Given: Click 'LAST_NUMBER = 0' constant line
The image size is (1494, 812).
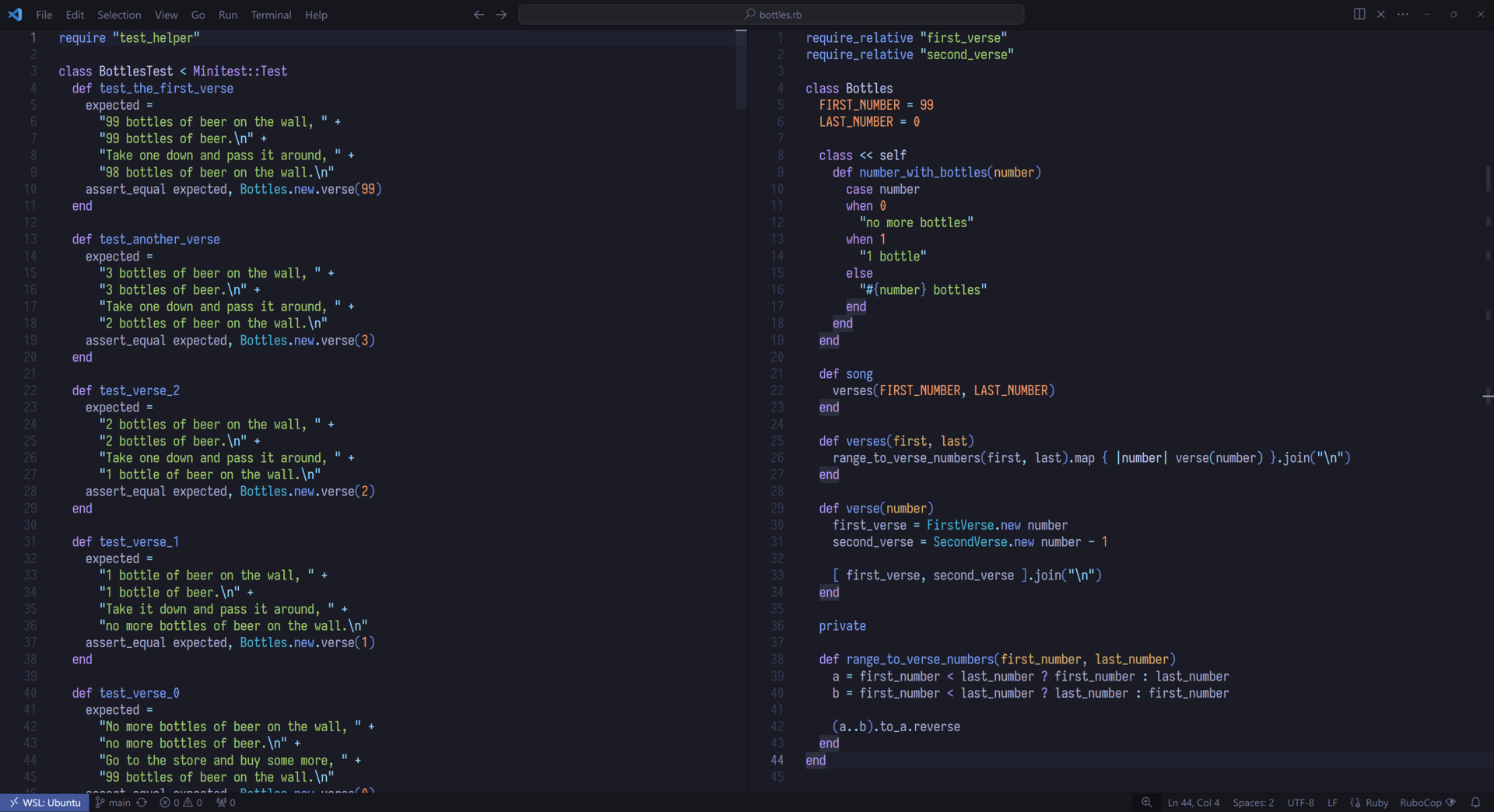Looking at the screenshot, I should (x=869, y=122).
